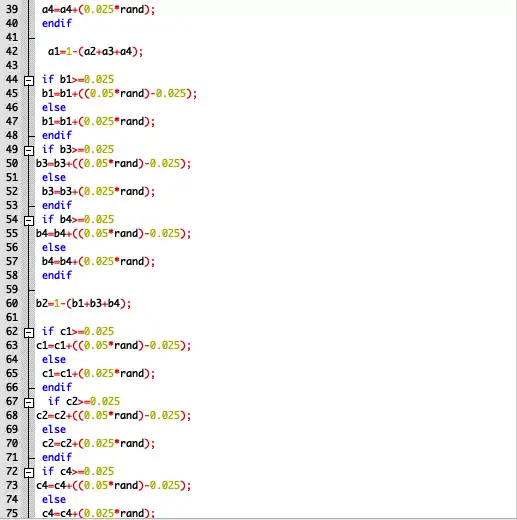Click empty line 43 in the editor
Viewport: 517px width, 520px height.
pos(267,65)
